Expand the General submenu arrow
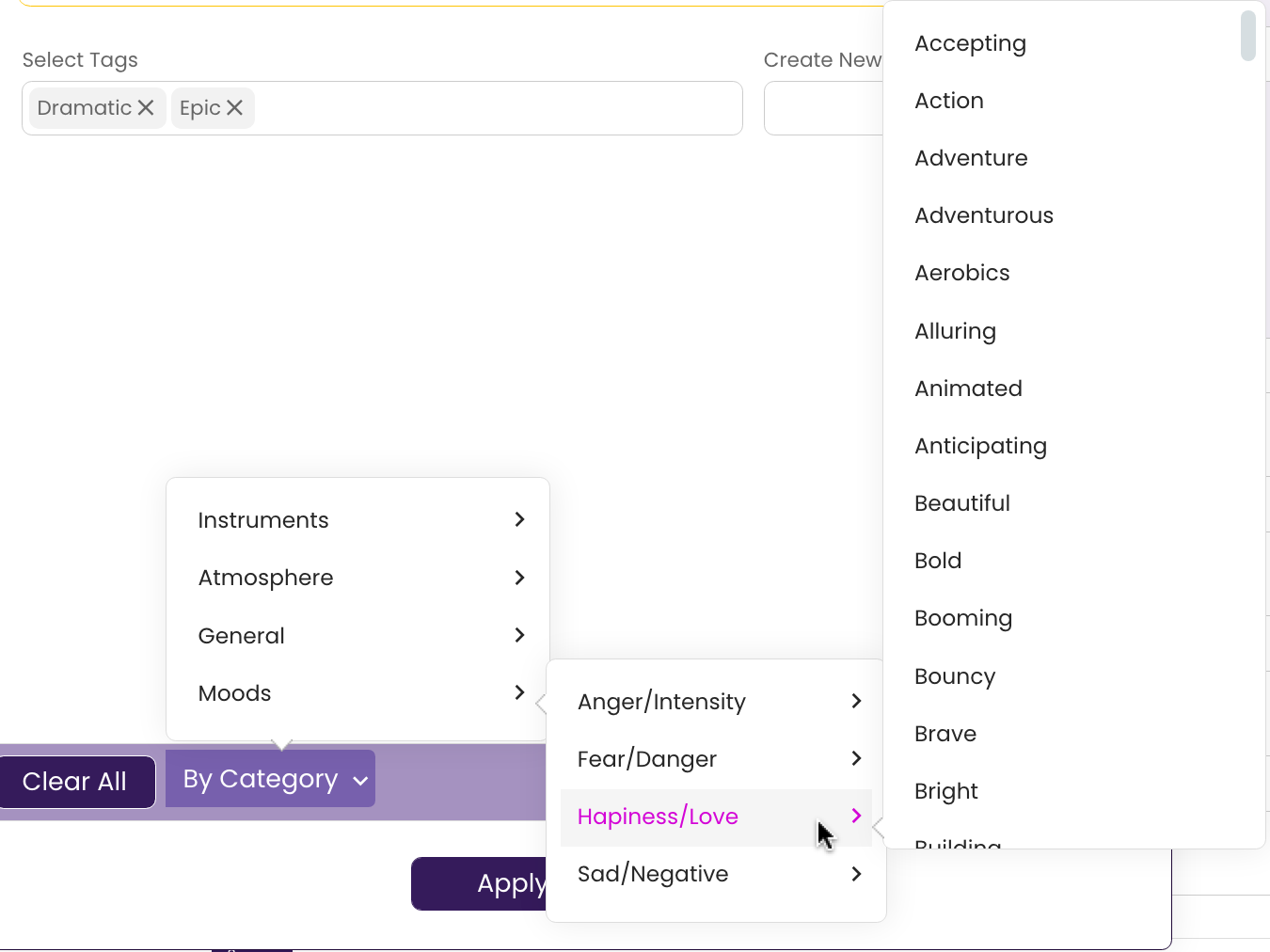Image resolution: width=1270 pixels, height=952 pixels. 519,635
